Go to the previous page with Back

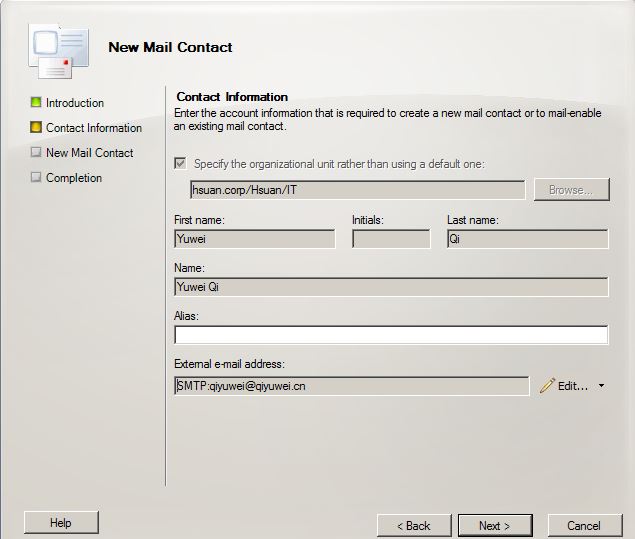(x=414, y=526)
